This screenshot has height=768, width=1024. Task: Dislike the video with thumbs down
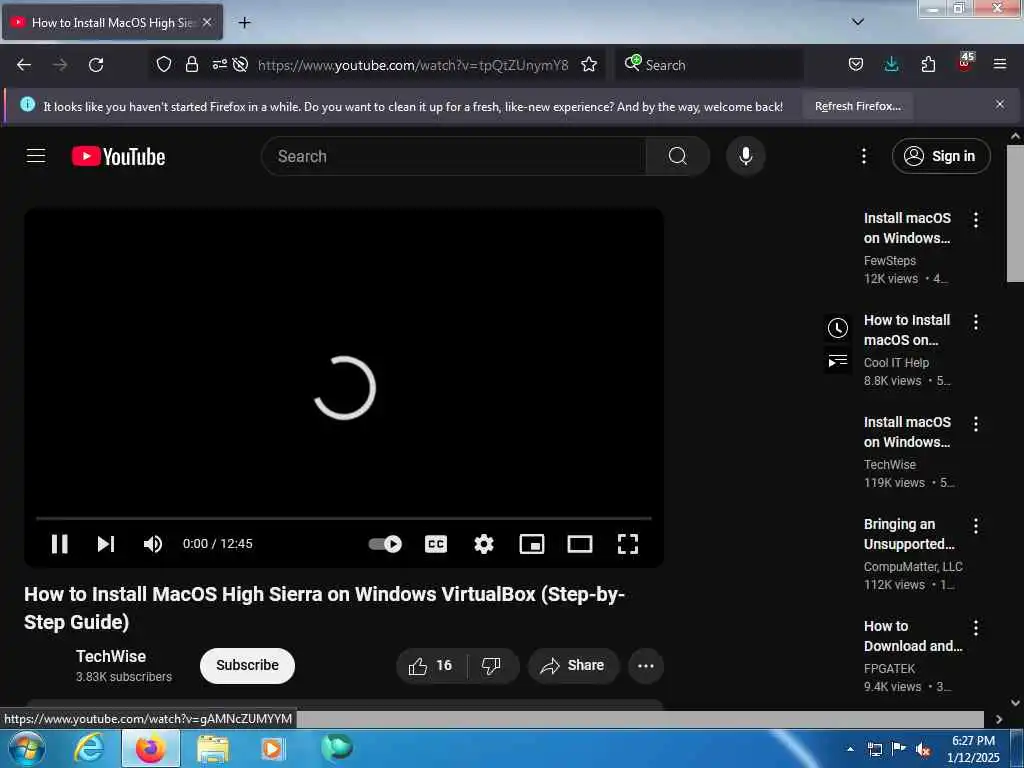[x=492, y=665]
